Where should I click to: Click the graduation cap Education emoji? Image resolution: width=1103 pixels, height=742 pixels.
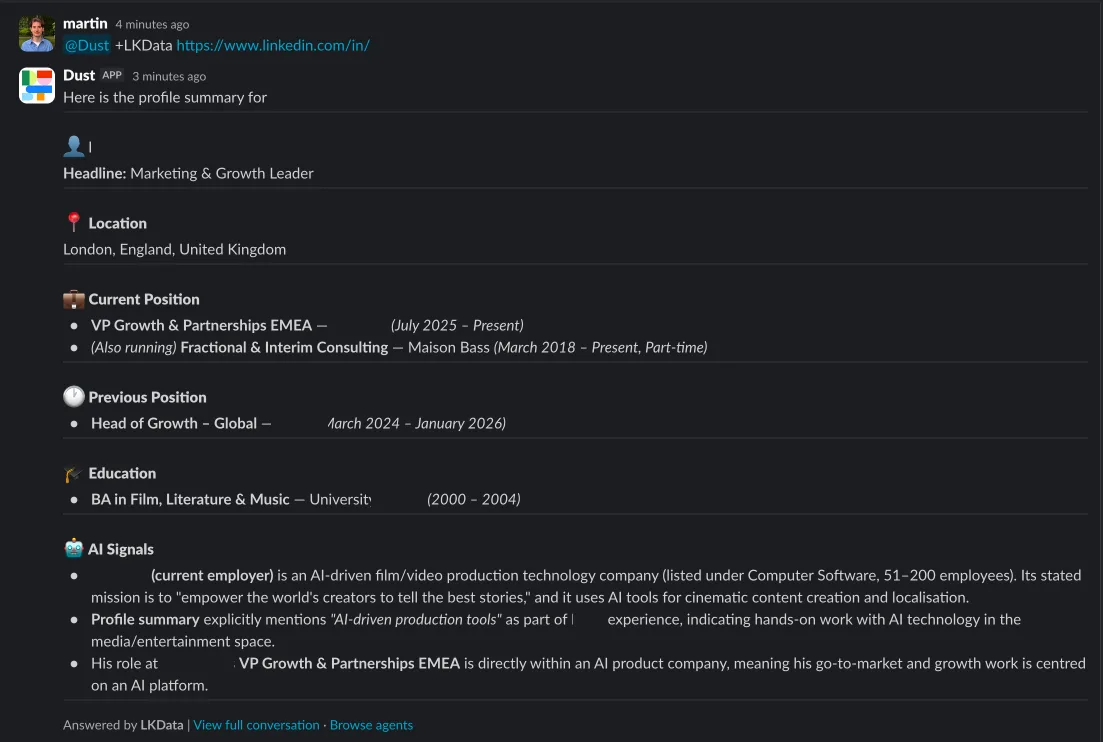(x=73, y=473)
